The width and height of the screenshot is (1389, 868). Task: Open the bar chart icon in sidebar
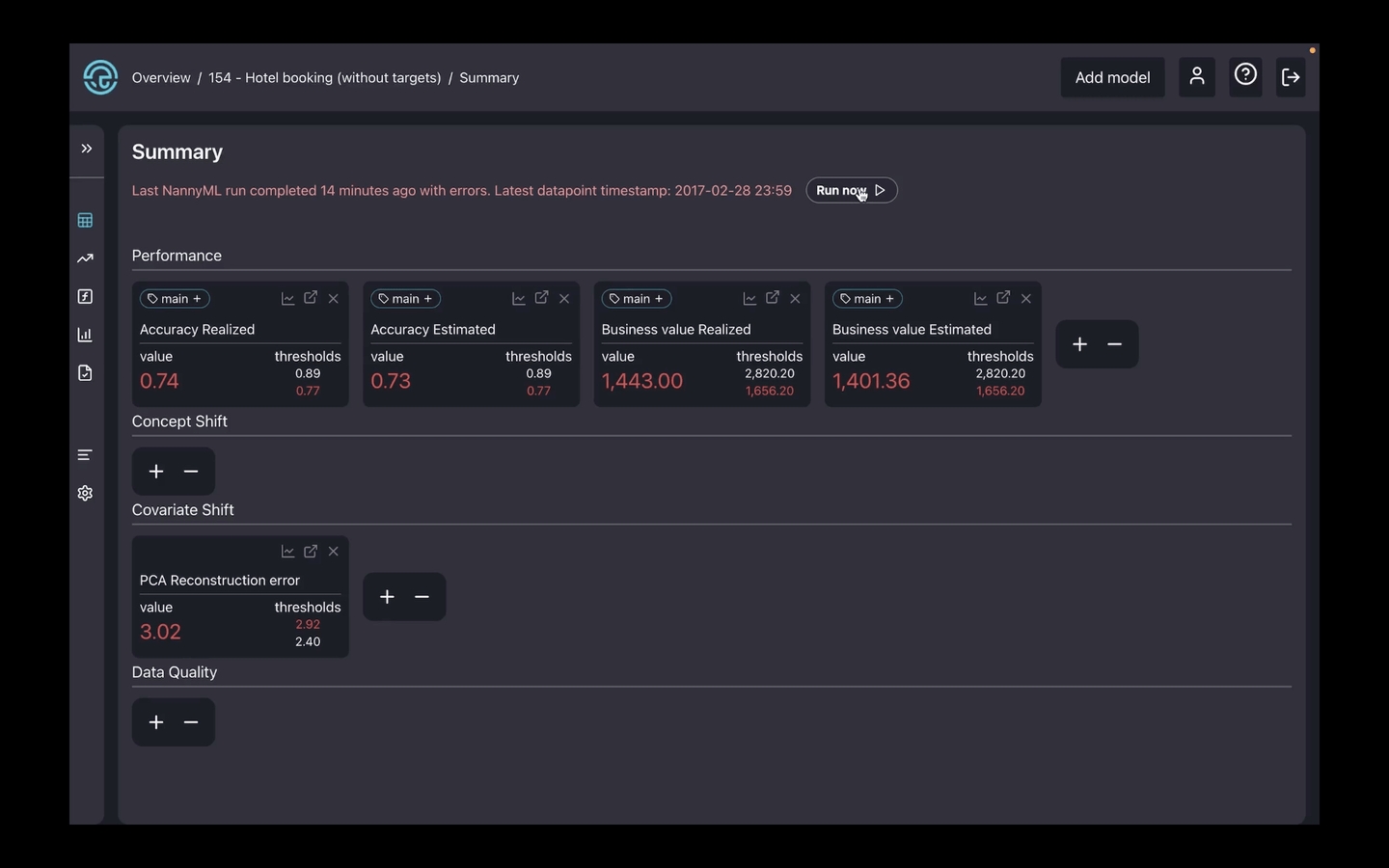click(x=85, y=336)
